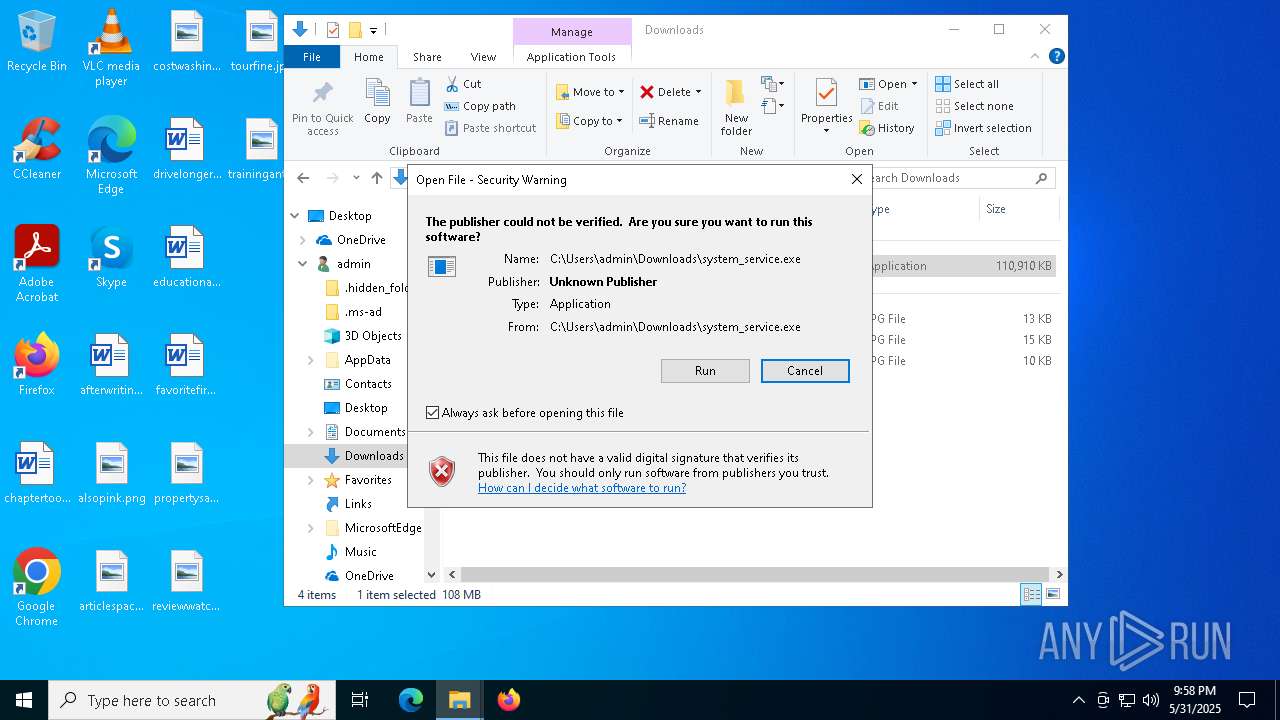This screenshot has height=720, width=1280.
Task: Expand the Documents tree node
Action: [311, 432]
